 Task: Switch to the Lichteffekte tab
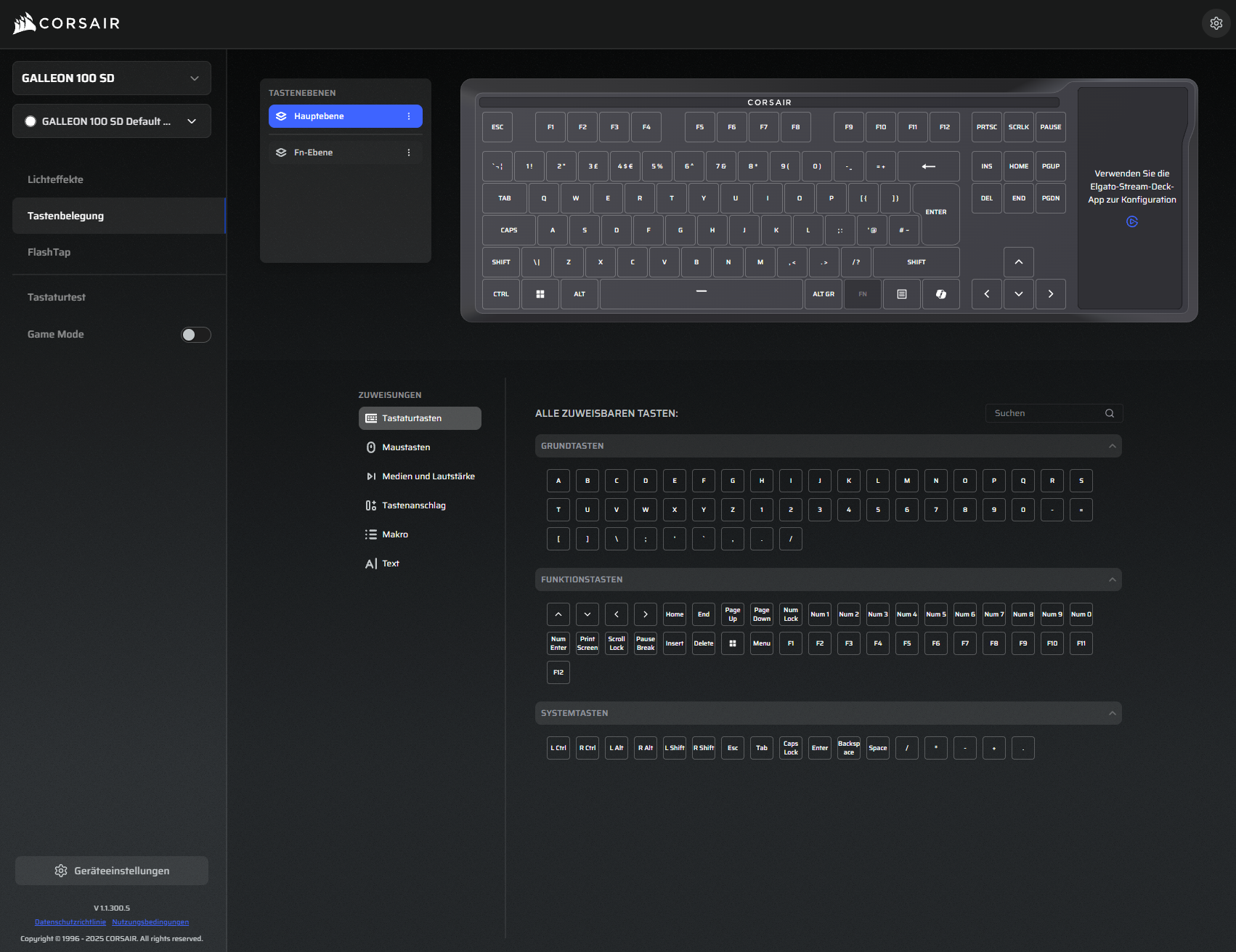(55, 179)
